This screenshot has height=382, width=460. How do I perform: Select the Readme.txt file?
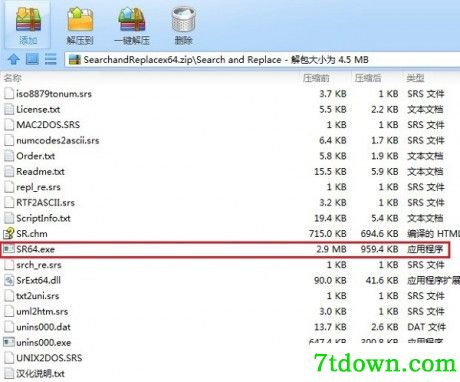coord(40,171)
